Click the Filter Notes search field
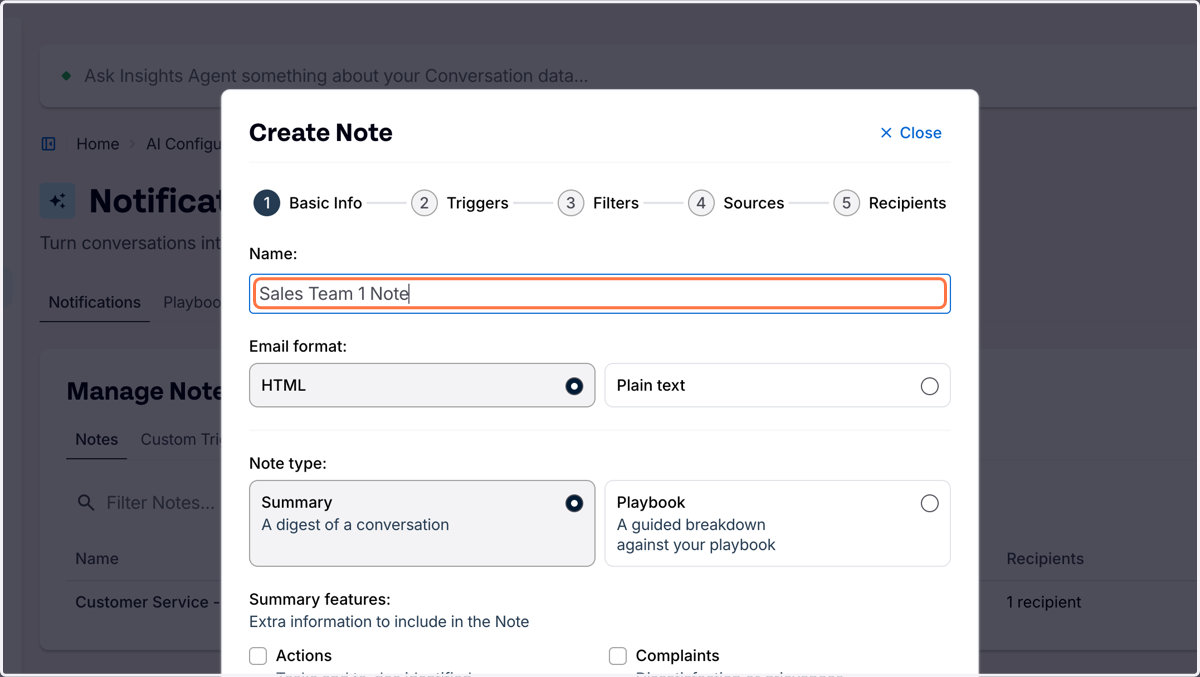 pos(148,503)
